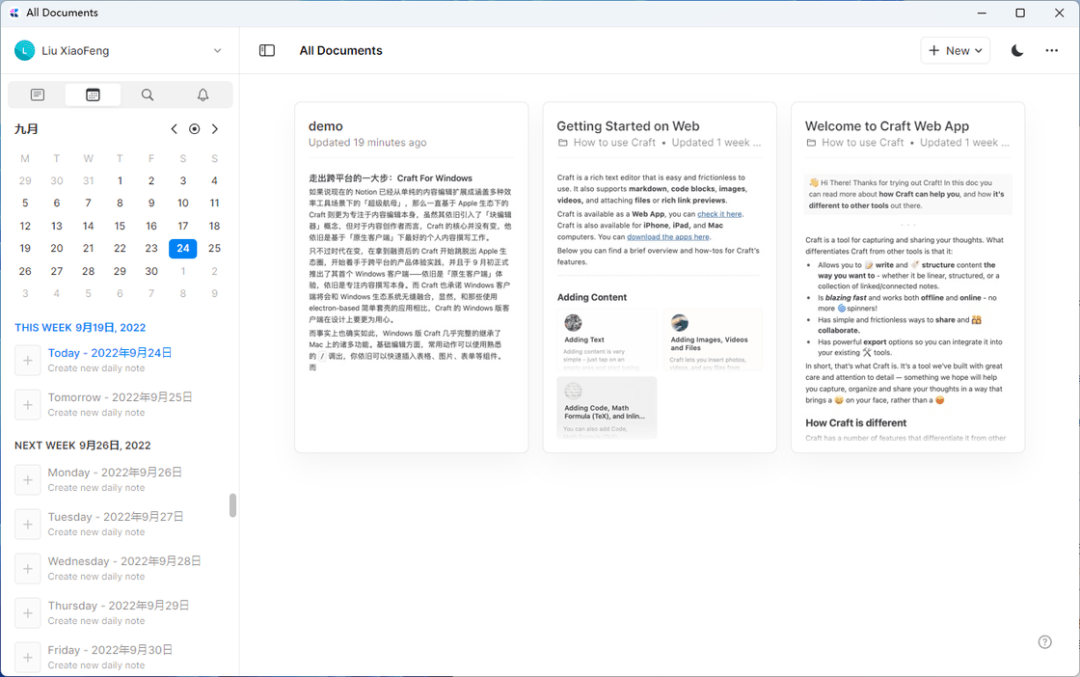
Task: Add daily note for Today 2022年9月24日
Action: point(28,360)
